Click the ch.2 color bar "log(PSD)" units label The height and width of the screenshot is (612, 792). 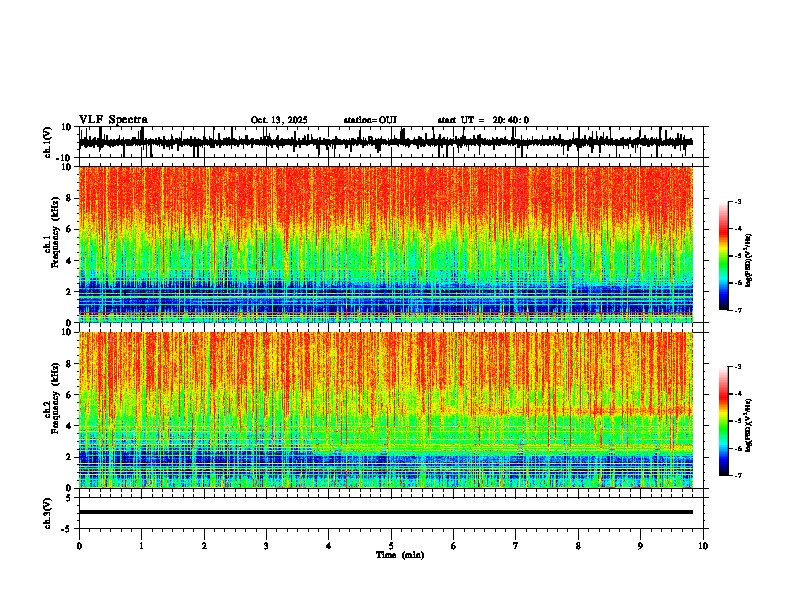point(748,426)
